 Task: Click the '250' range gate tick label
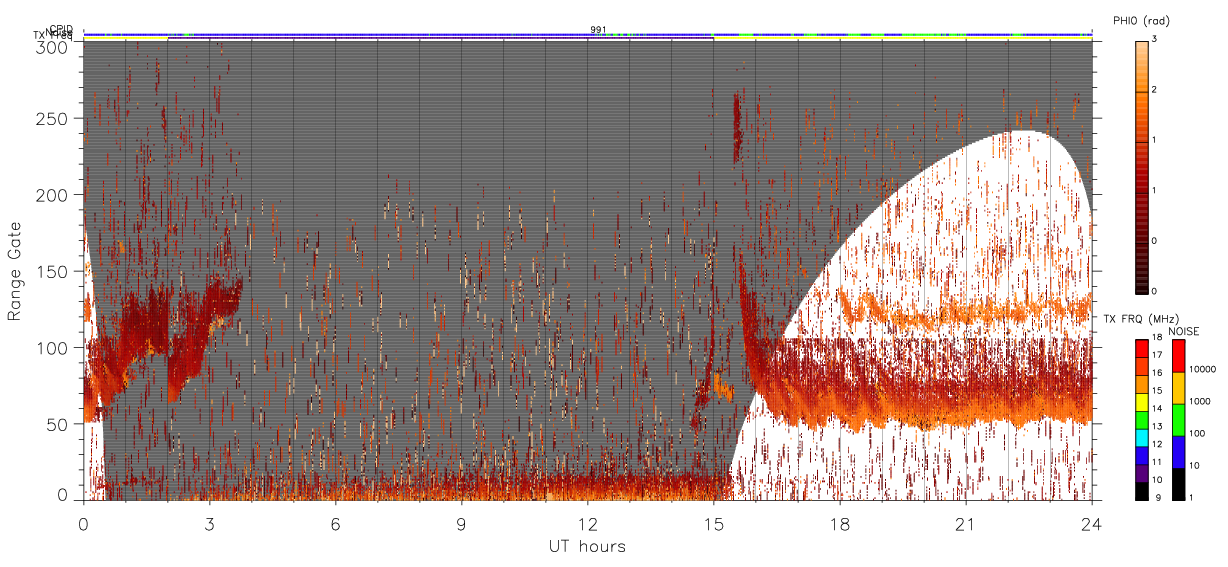(53, 118)
